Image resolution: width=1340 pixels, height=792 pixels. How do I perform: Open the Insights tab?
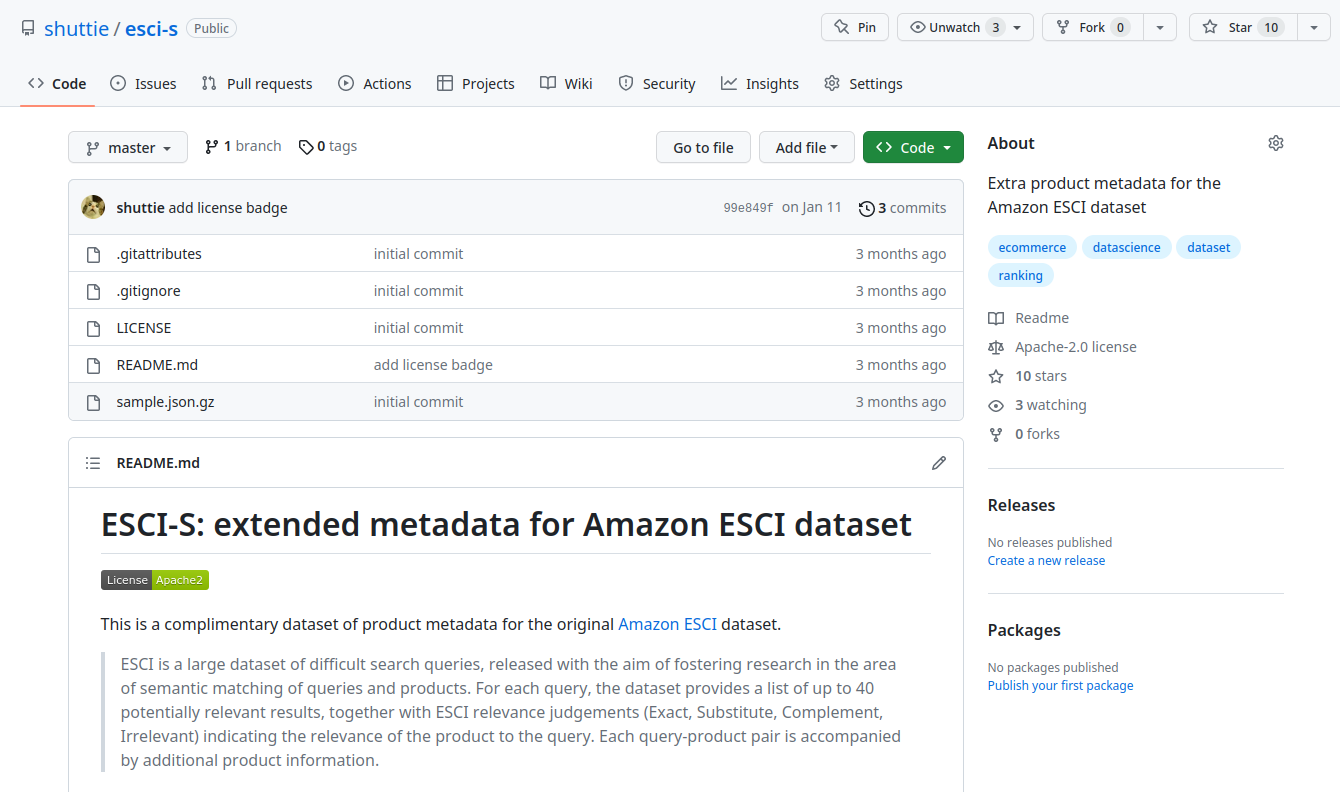(x=760, y=83)
